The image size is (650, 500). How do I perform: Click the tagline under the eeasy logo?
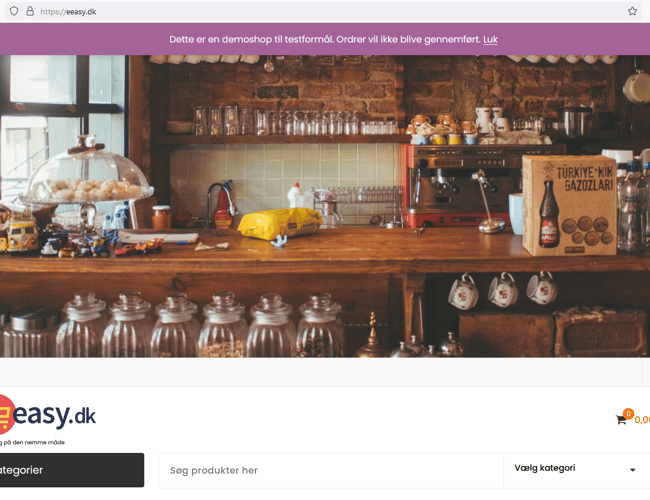pyautogui.click(x=32, y=442)
